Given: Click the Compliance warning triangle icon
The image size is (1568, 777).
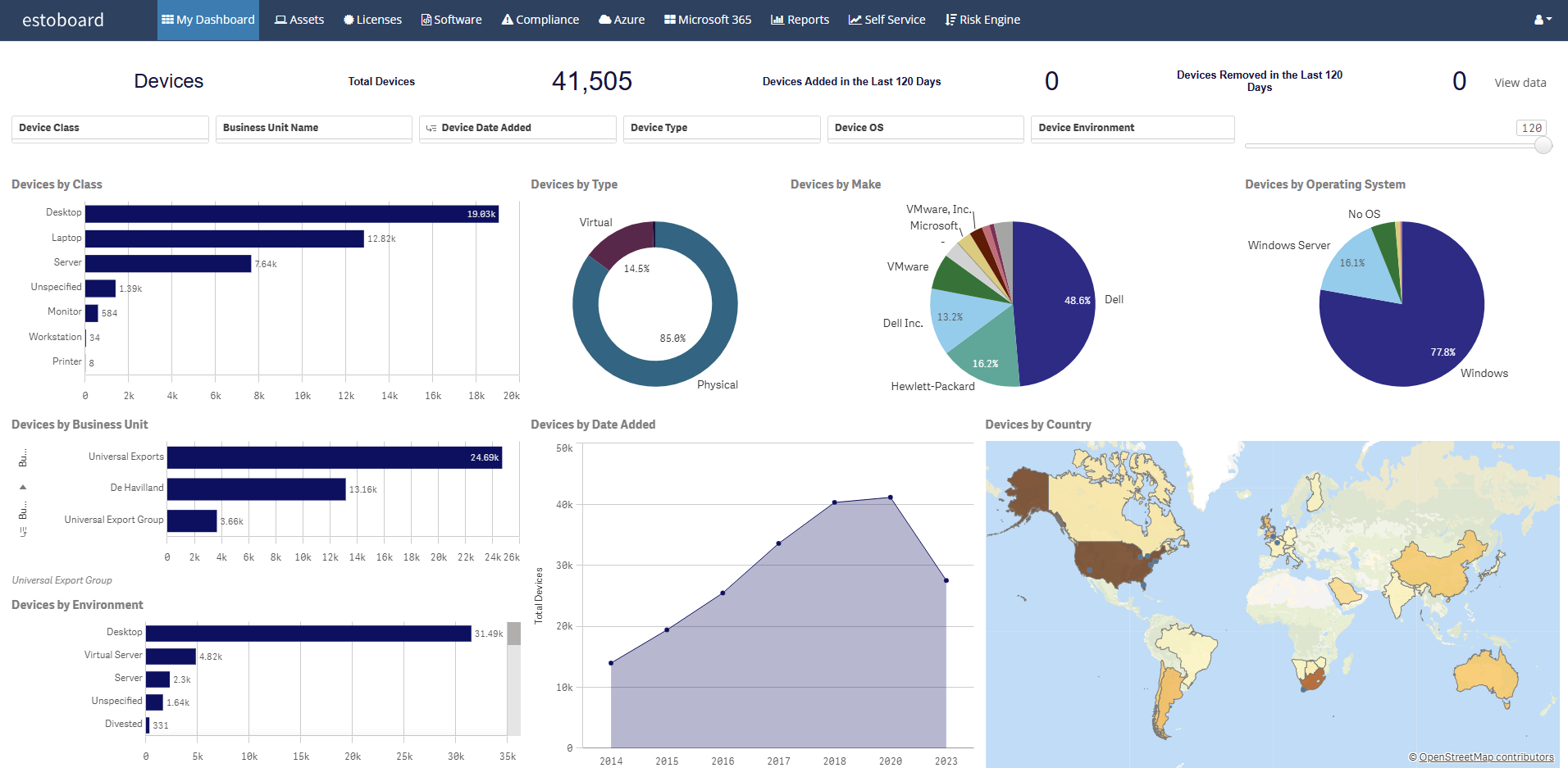Looking at the screenshot, I should (508, 20).
